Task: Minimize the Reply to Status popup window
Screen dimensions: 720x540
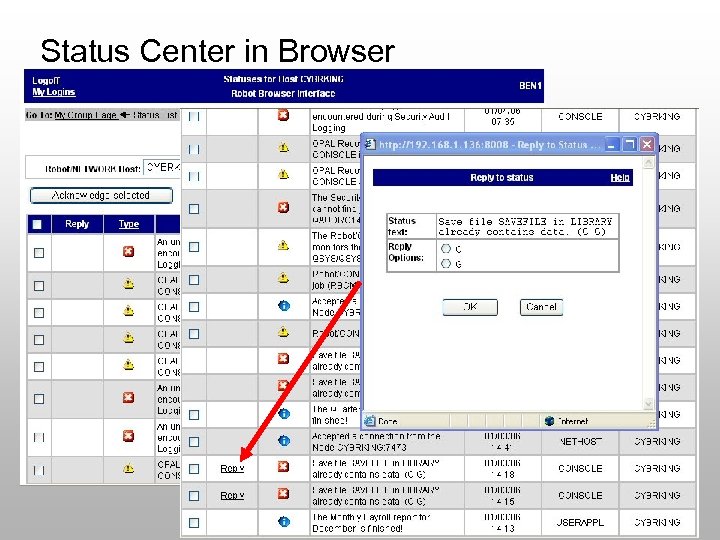Action: 611,145
